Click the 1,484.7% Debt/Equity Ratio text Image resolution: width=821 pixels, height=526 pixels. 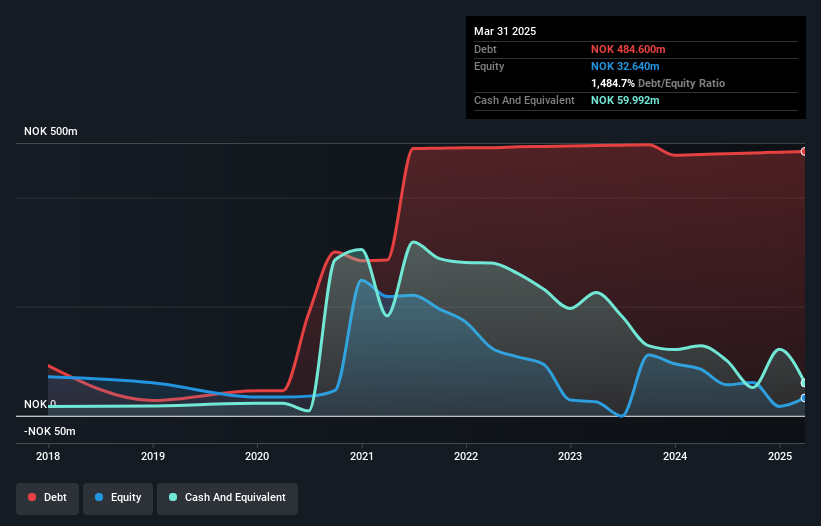click(x=658, y=83)
